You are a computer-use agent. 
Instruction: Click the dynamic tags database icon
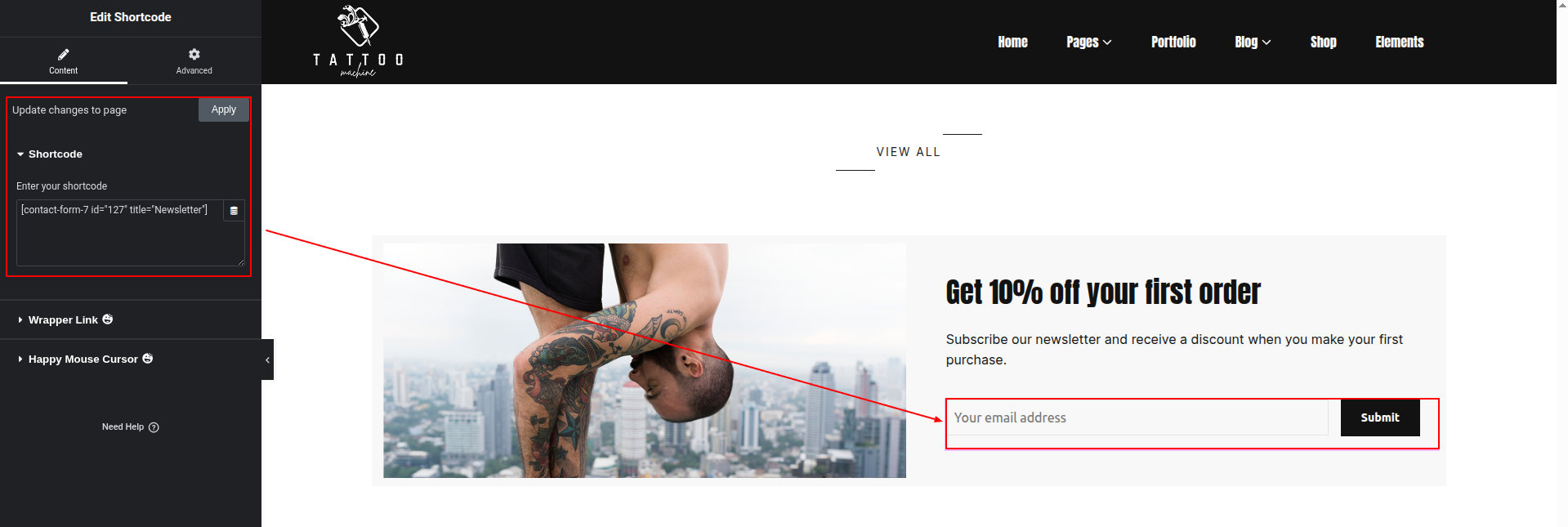(x=234, y=211)
